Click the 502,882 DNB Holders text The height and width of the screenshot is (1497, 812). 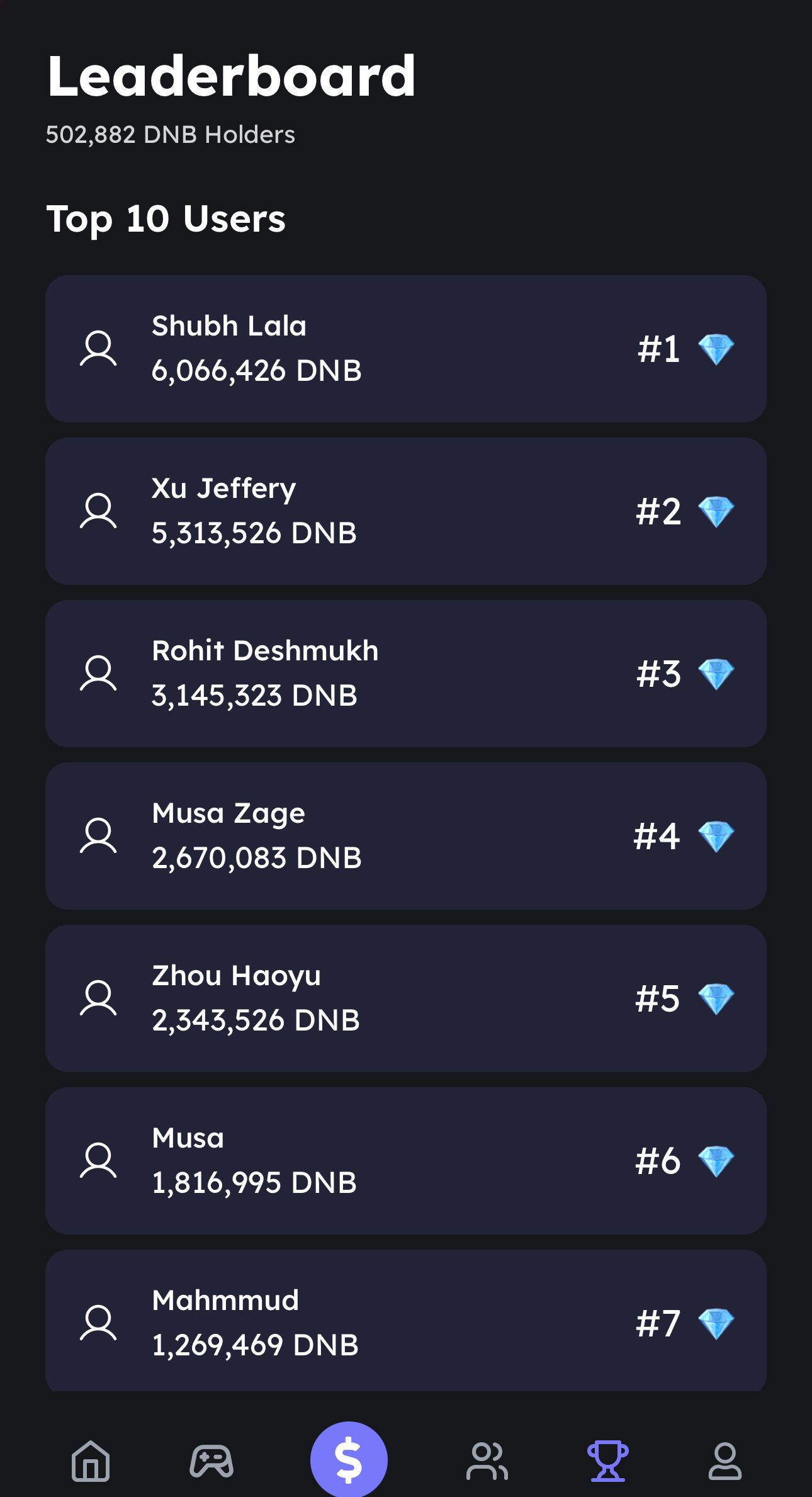(171, 135)
